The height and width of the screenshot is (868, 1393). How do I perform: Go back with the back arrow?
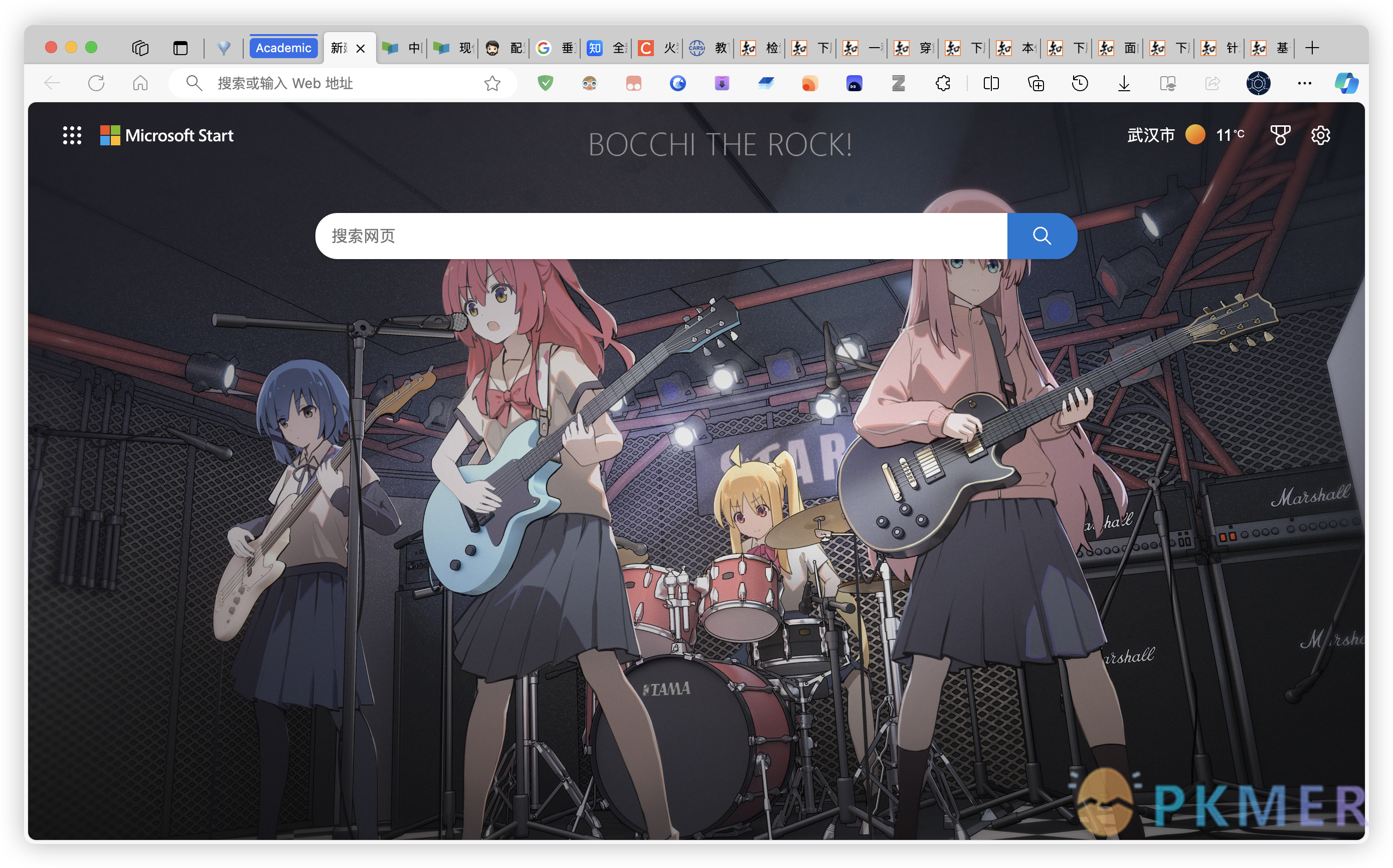(x=52, y=83)
